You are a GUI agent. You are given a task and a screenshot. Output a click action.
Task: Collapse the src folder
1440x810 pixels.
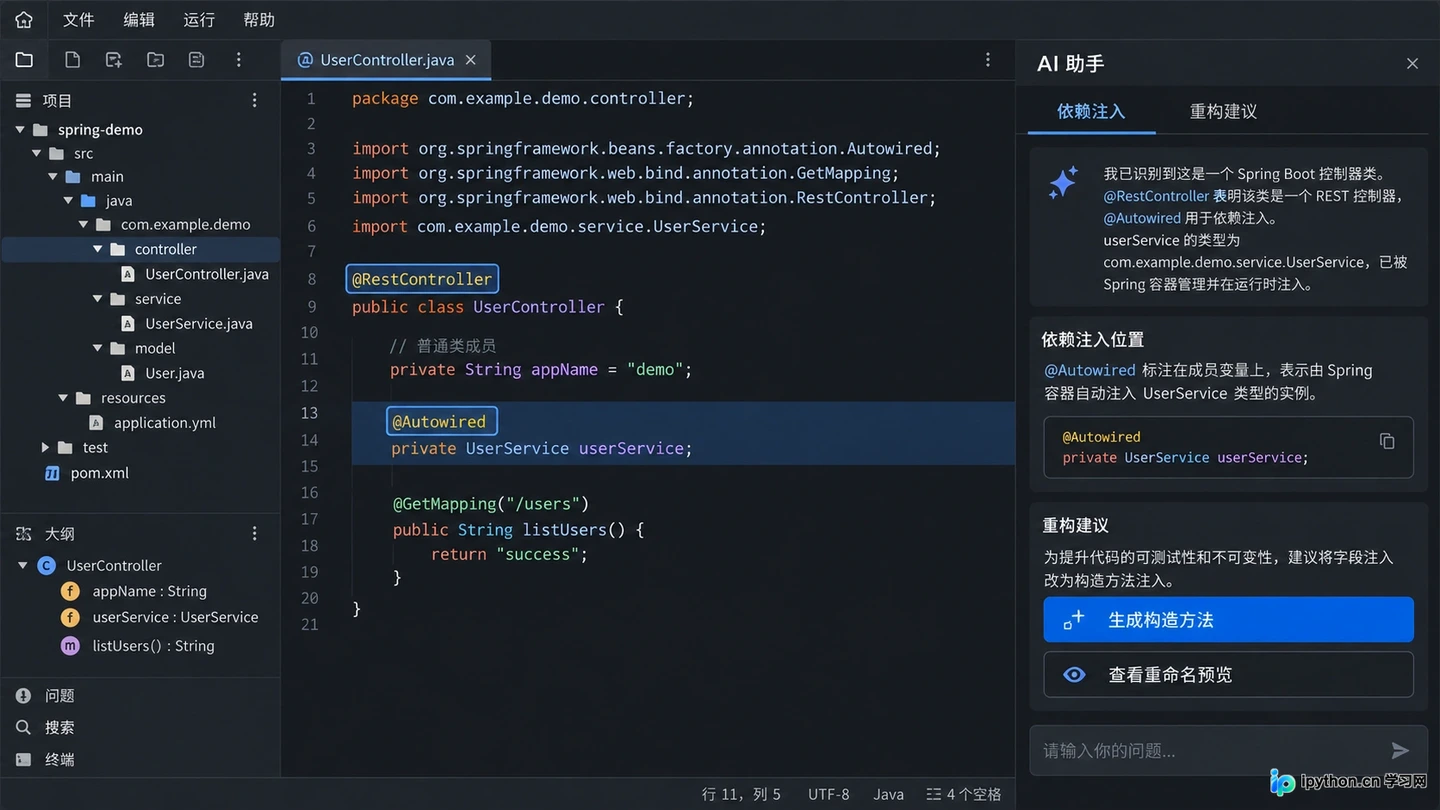pos(36,153)
